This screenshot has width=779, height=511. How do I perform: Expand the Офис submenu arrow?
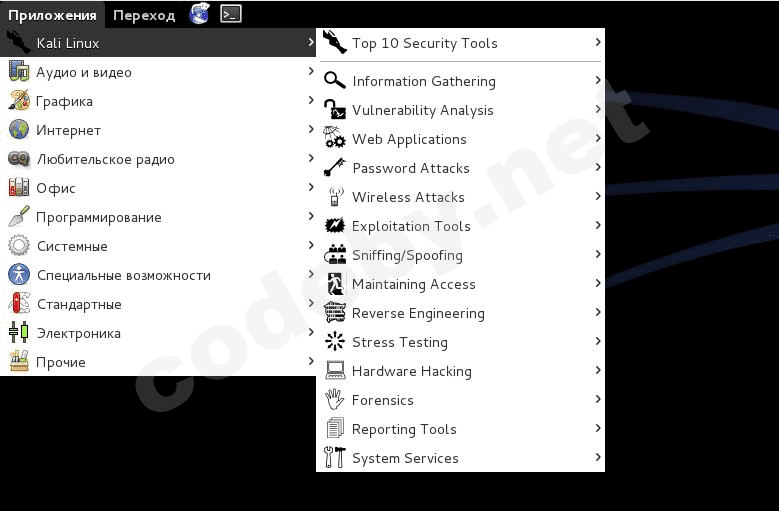311,188
